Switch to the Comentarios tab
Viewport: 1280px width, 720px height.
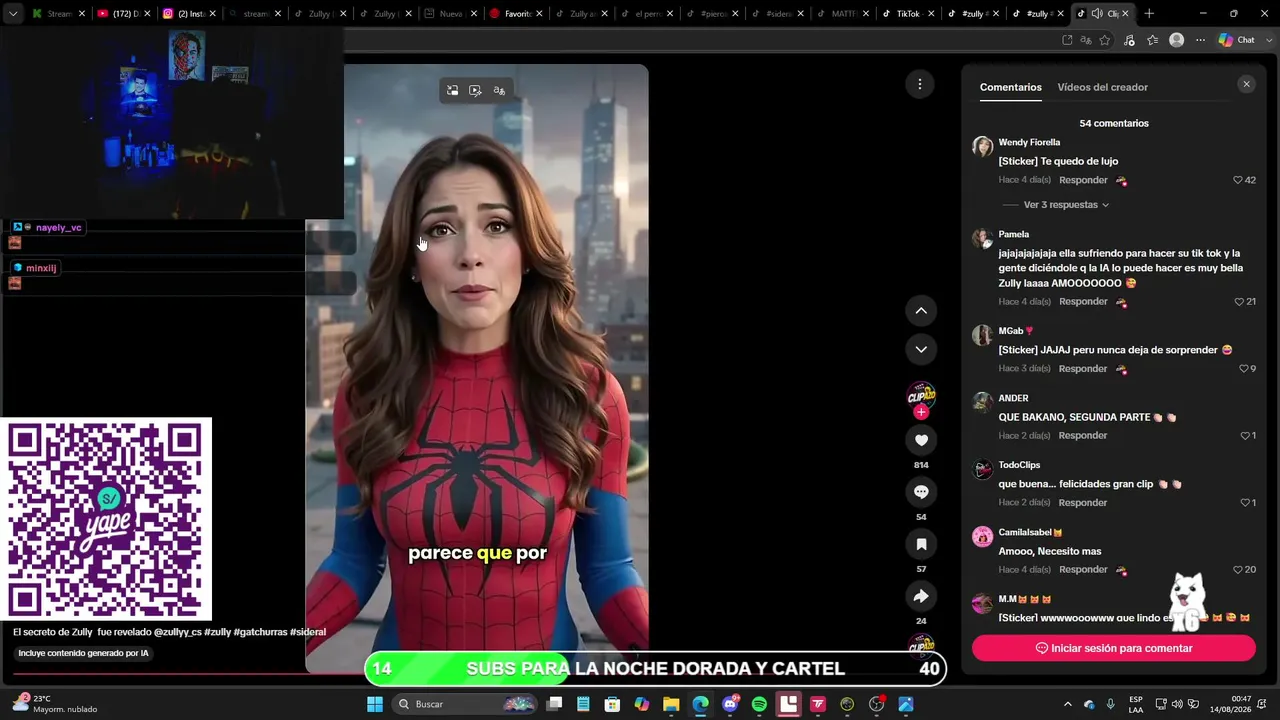click(1010, 87)
